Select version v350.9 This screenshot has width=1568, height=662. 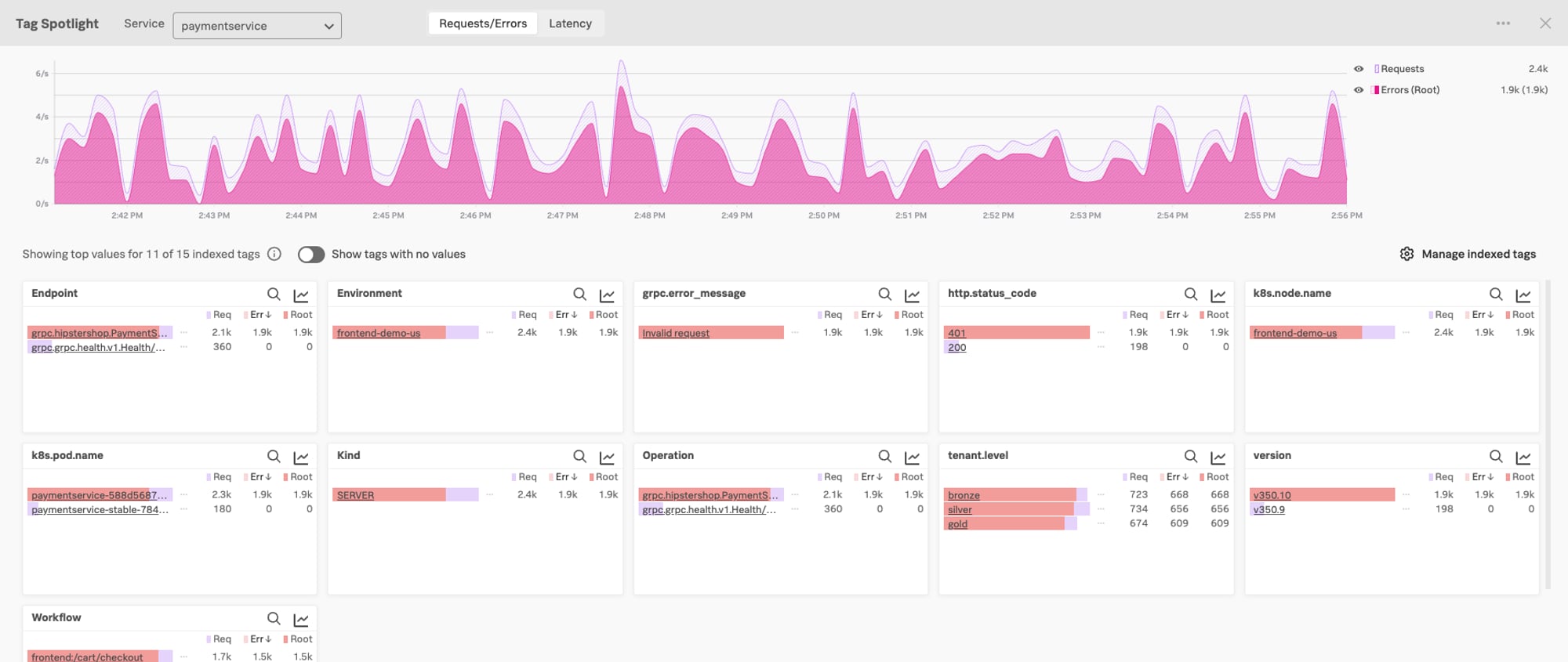(1269, 509)
